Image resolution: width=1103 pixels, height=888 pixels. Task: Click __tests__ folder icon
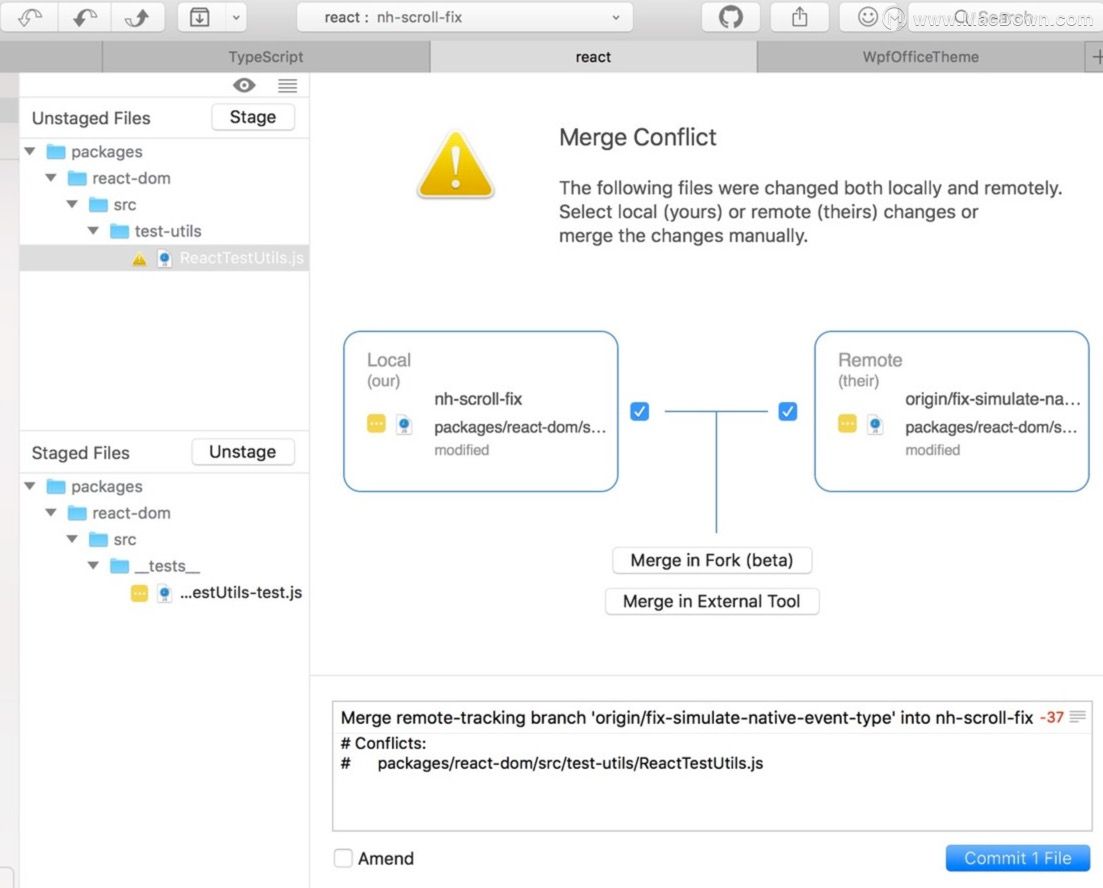click(120, 566)
